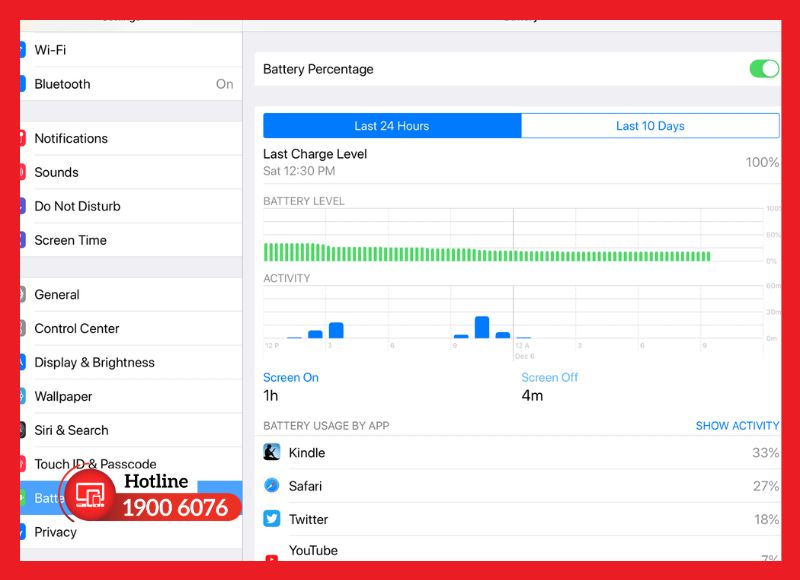Tap the Safari compass icon
Screen dimensions: 800x580
coord(272,486)
